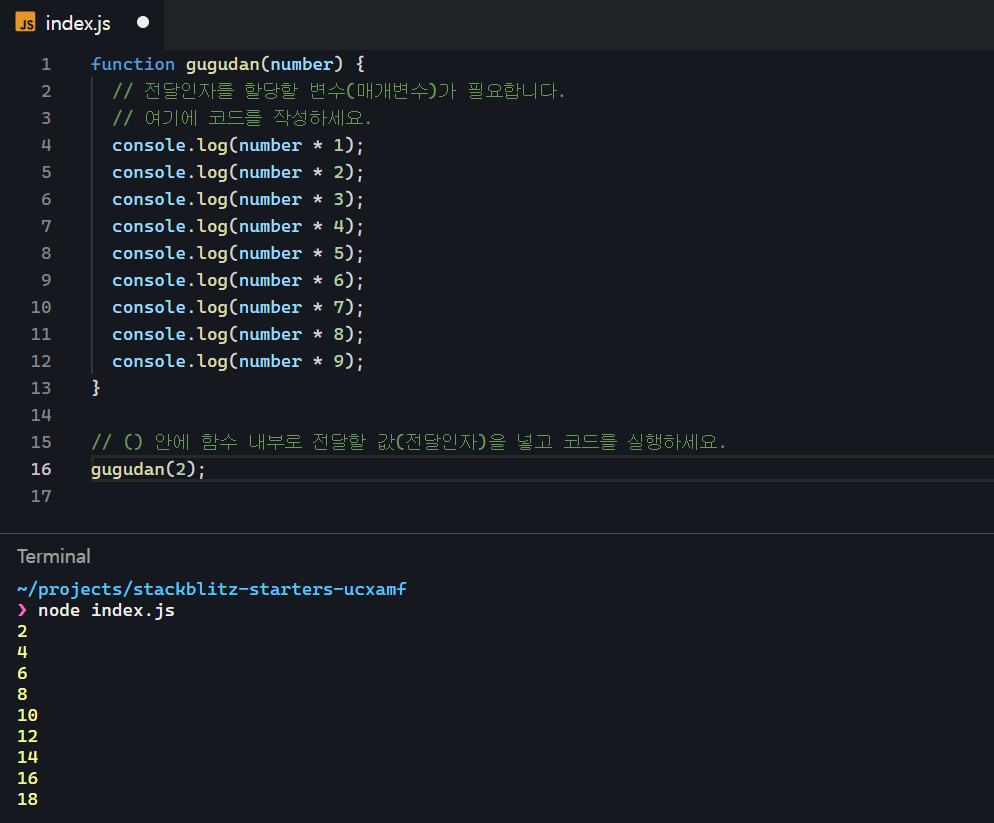Image resolution: width=994 pixels, height=823 pixels.
Task: Click the closing brace on line 13
Action: coord(96,387)
